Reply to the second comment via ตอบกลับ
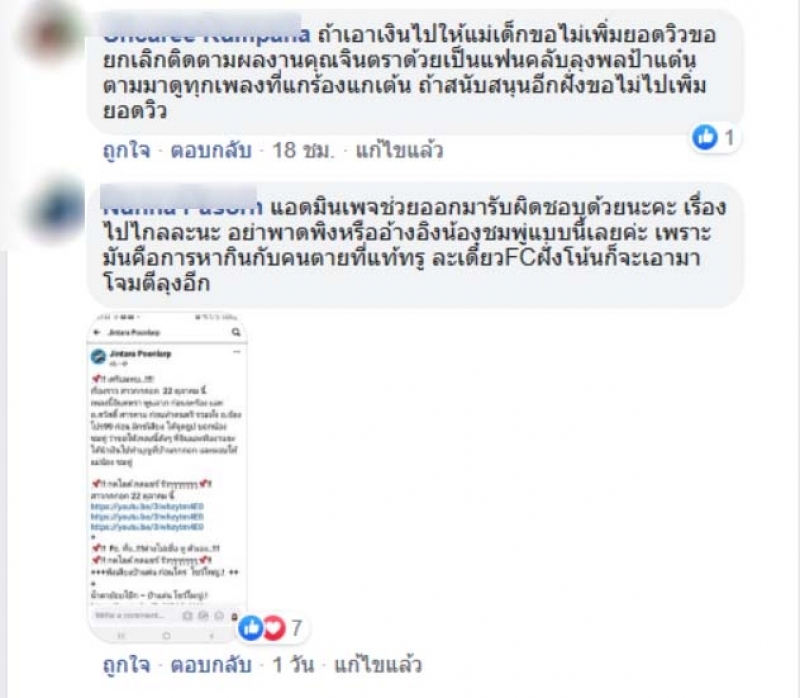The image size is (800, 698). pos(211,665)
